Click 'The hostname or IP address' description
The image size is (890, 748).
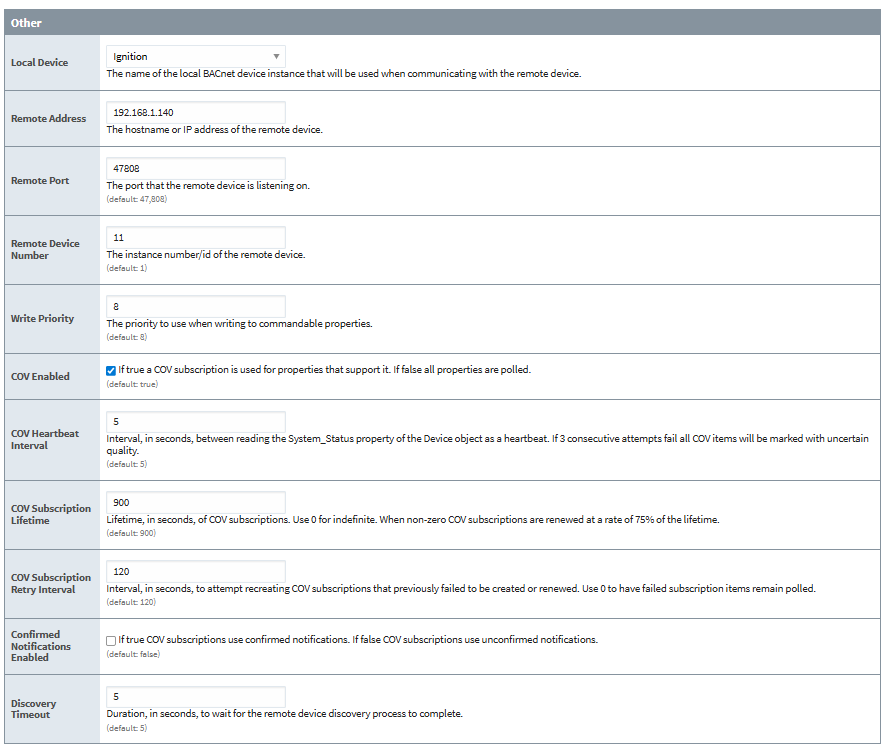(x=215, y=129)
